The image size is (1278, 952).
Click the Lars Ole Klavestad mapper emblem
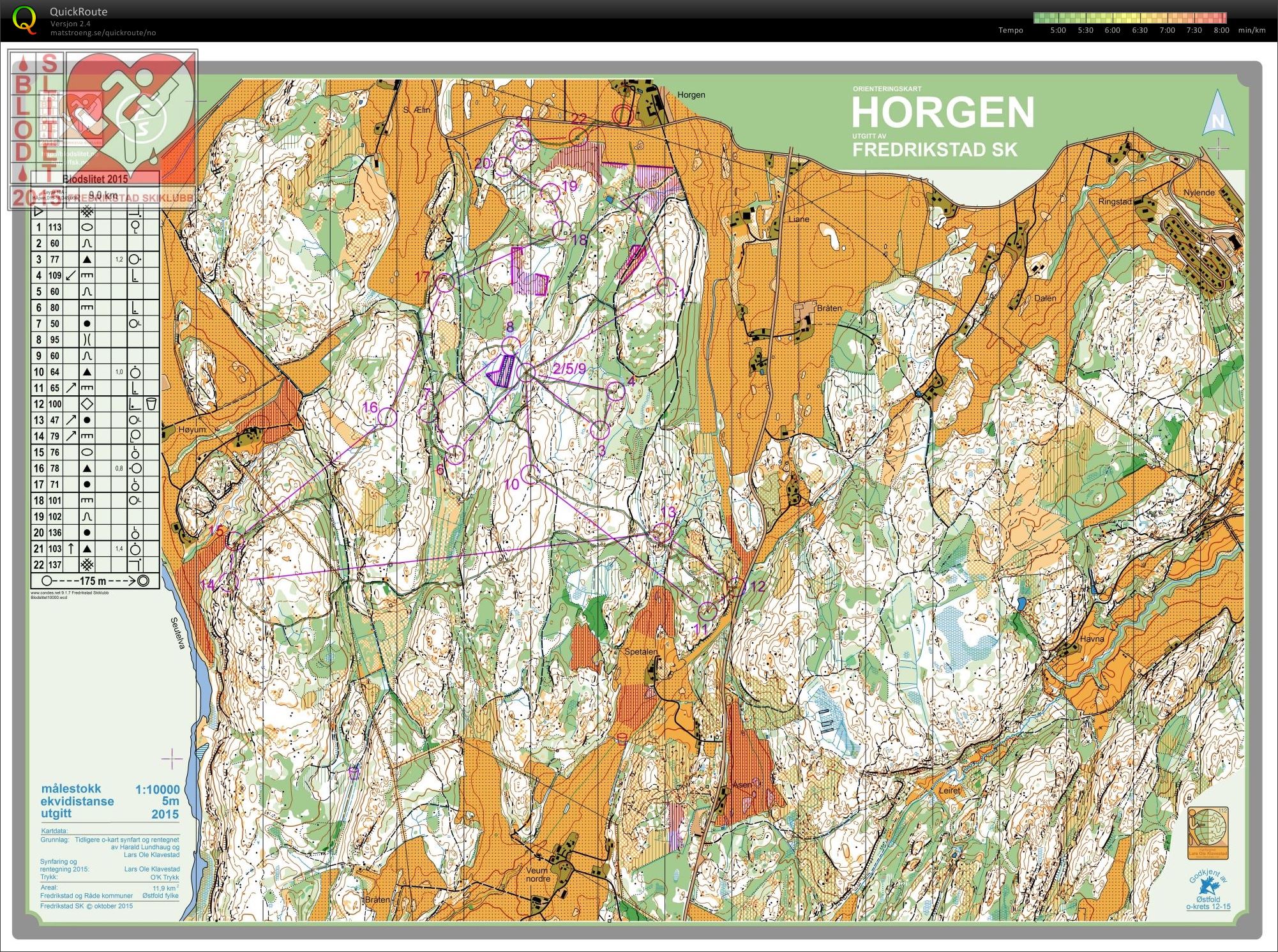(1207, 832)
